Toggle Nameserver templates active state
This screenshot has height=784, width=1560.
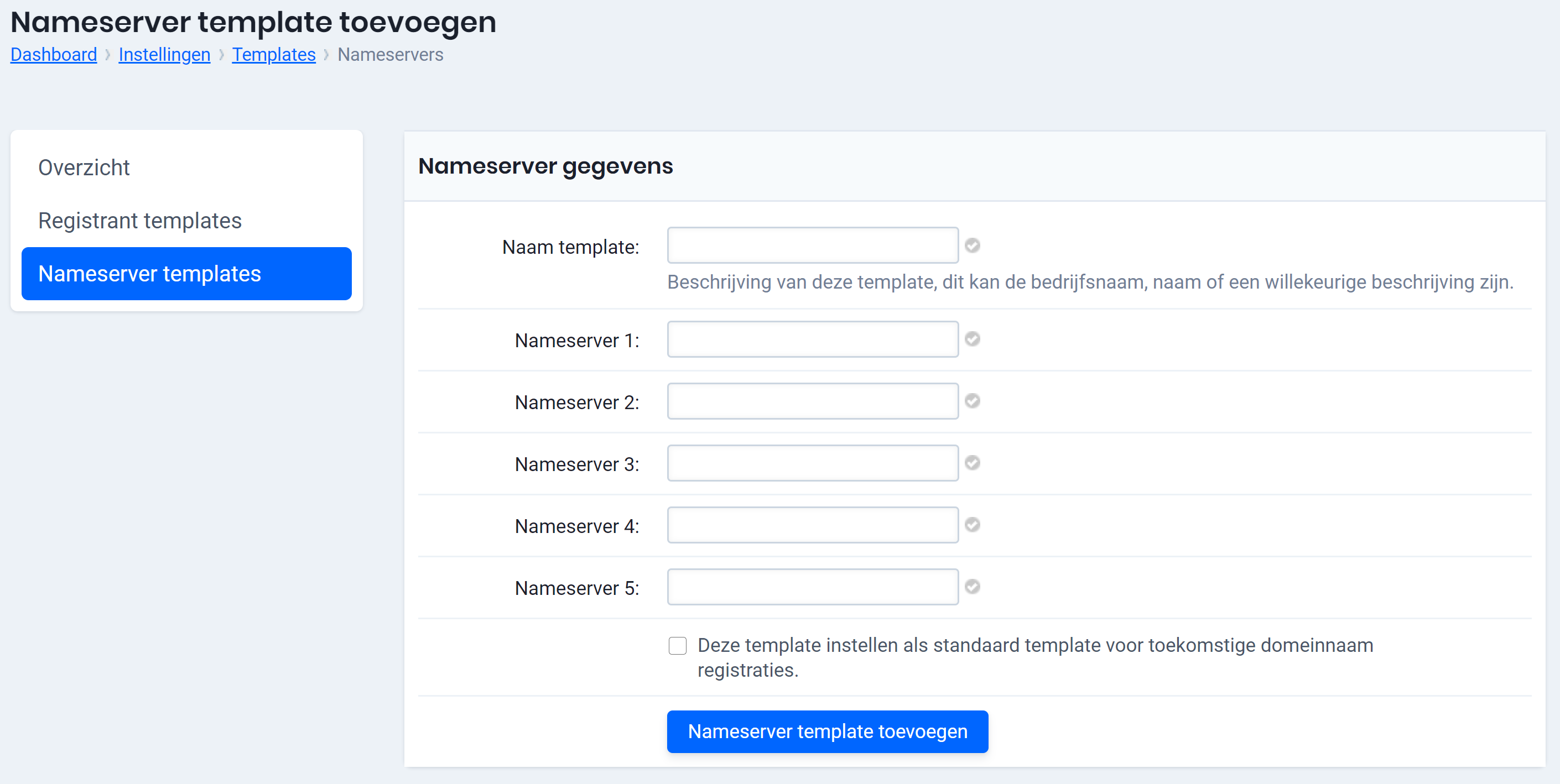[186, 273]
